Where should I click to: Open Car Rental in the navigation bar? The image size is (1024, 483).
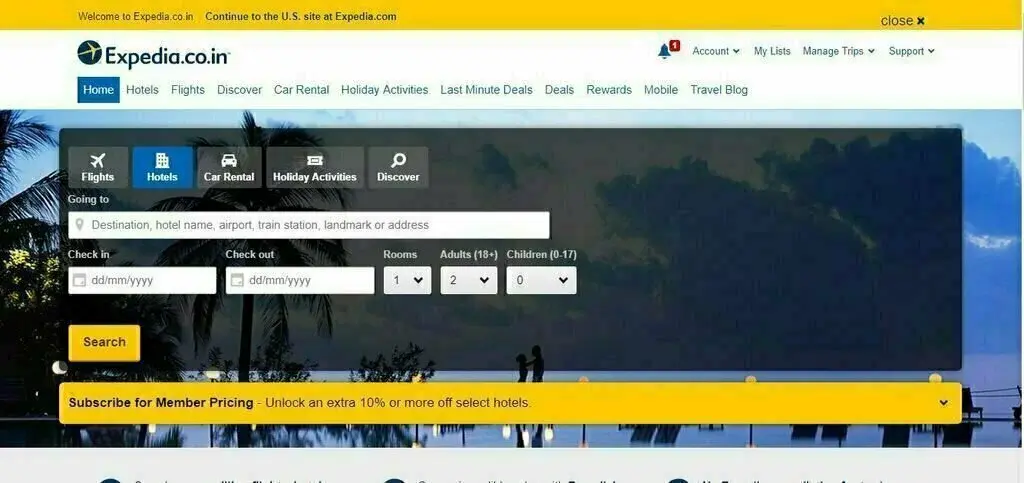coord(302,89)
